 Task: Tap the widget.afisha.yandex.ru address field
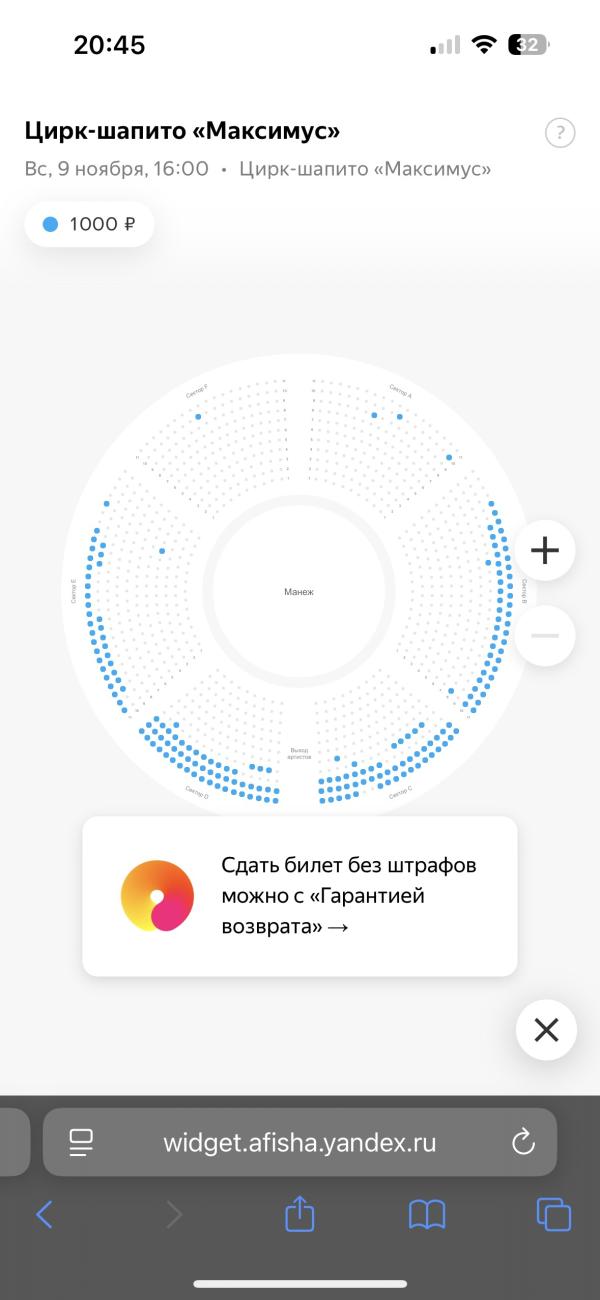300,1143
